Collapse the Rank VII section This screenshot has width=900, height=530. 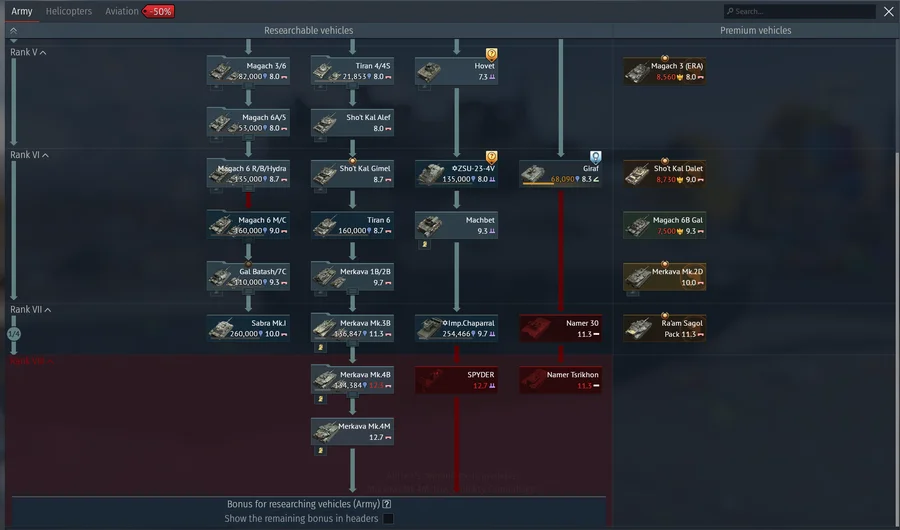[48, 310]
